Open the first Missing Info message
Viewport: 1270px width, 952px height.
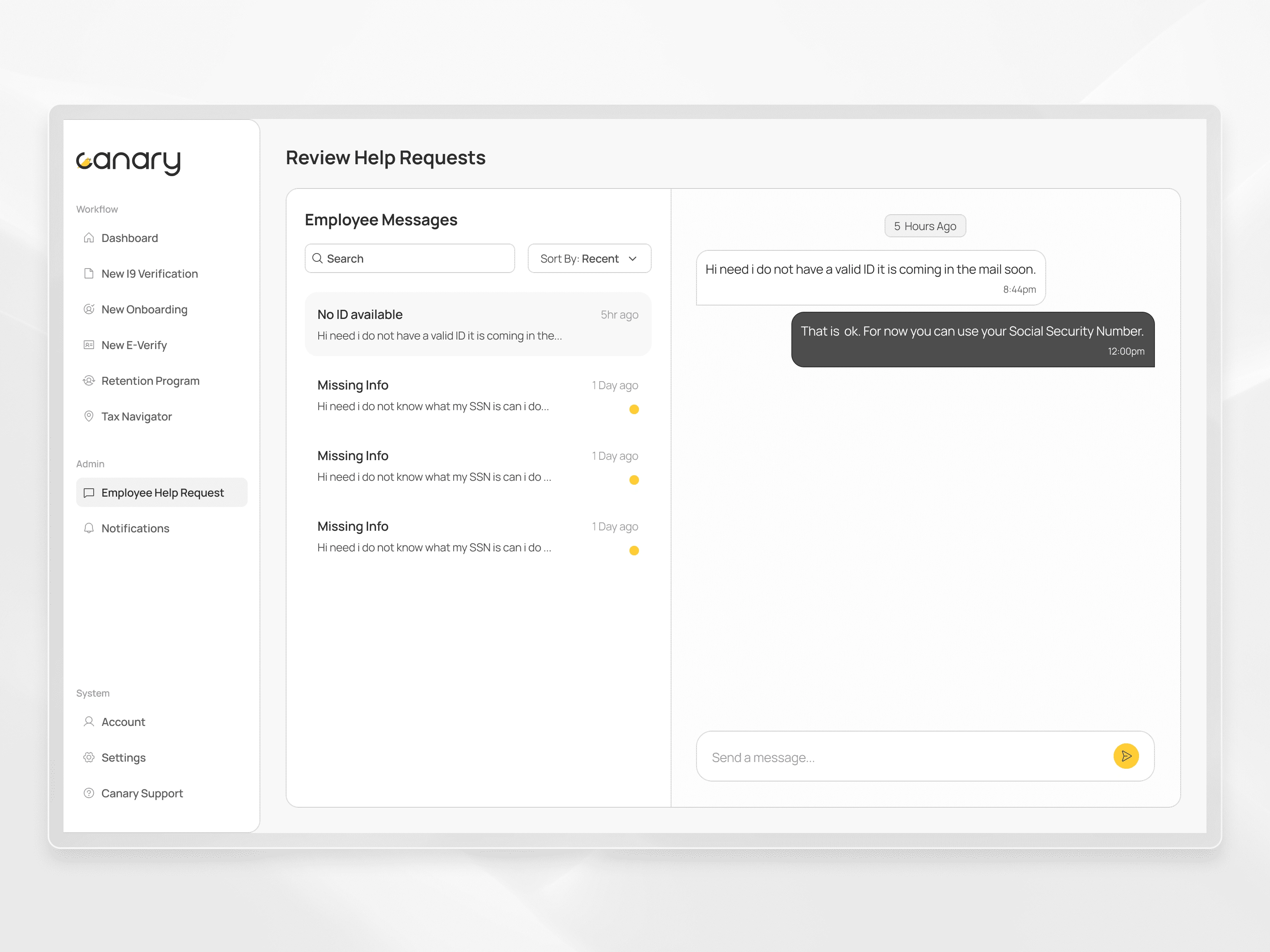(x=478, y=395)
